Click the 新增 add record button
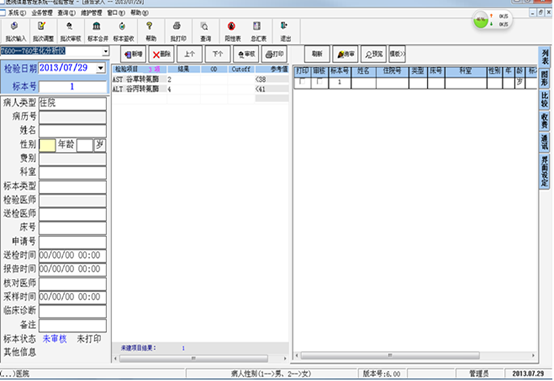Screen dimensions: 554x381 pyautogui.click(x=133, y=54)
